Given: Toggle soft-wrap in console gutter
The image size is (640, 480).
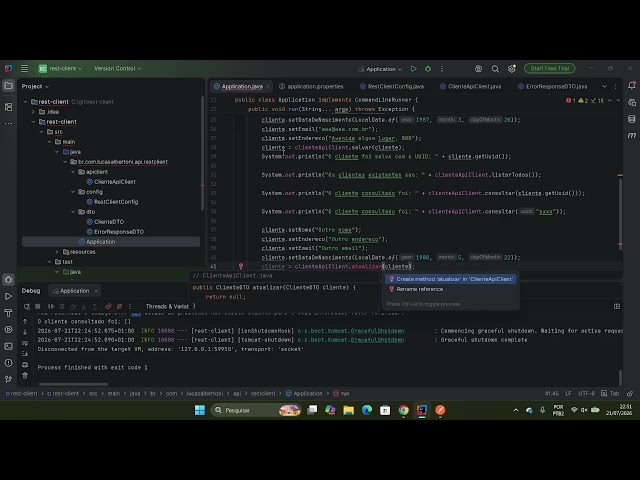Looking at the screenshot, I should click(x=25, y=343).
